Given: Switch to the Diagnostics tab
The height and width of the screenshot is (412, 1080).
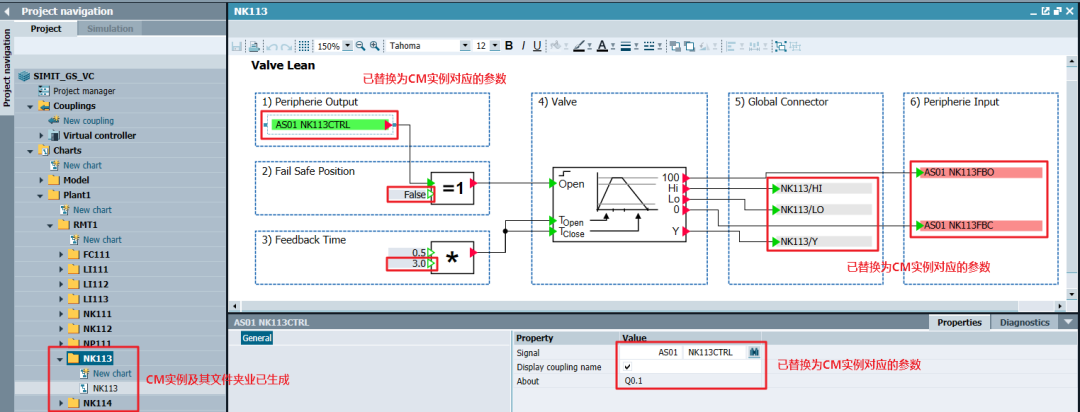Looking at the screenshot, I should [1024, 322].
